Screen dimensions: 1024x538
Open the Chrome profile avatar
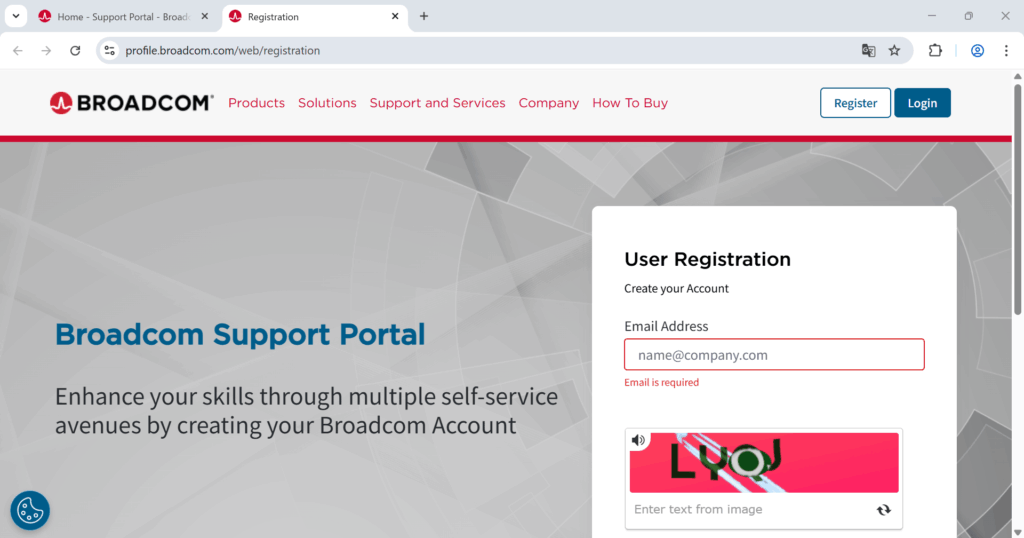[x=977, y=50]
